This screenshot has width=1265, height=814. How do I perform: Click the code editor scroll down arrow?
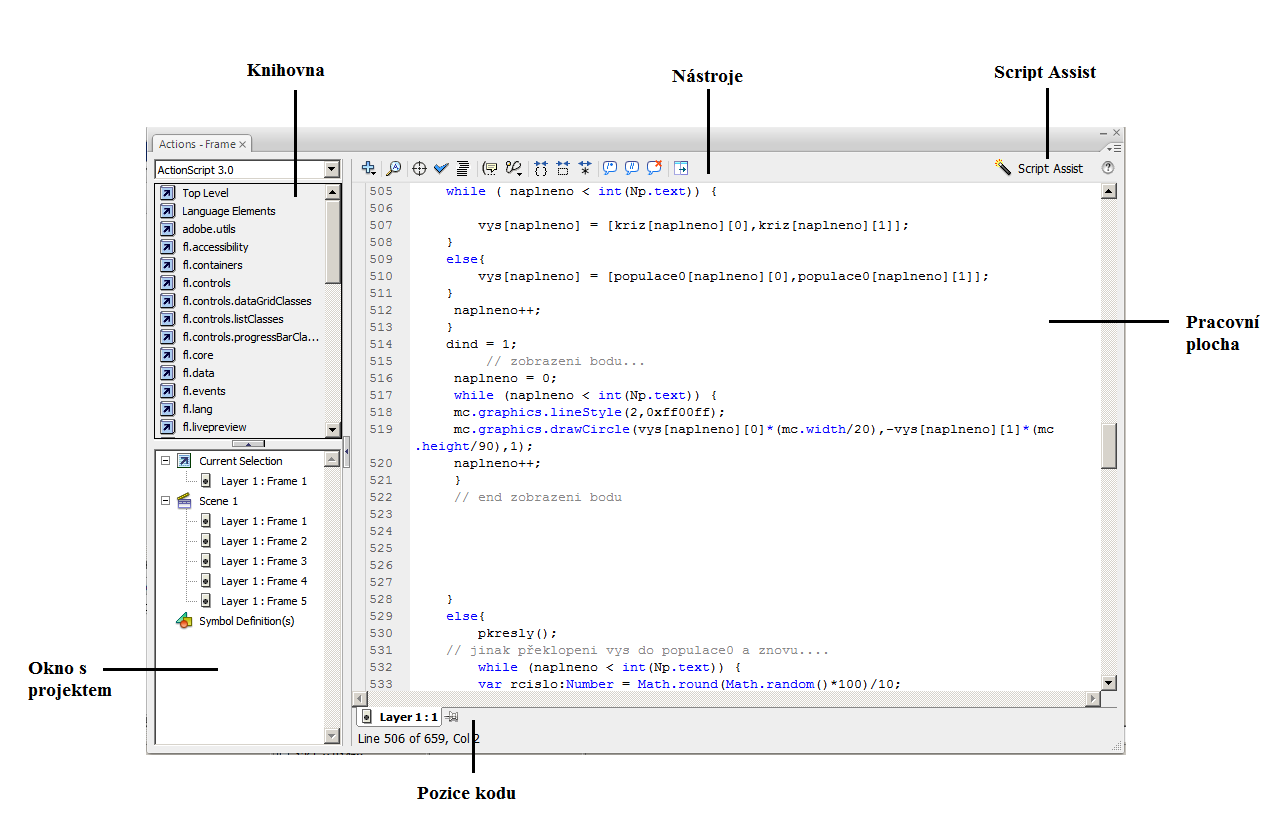[x=1108, y=682]
